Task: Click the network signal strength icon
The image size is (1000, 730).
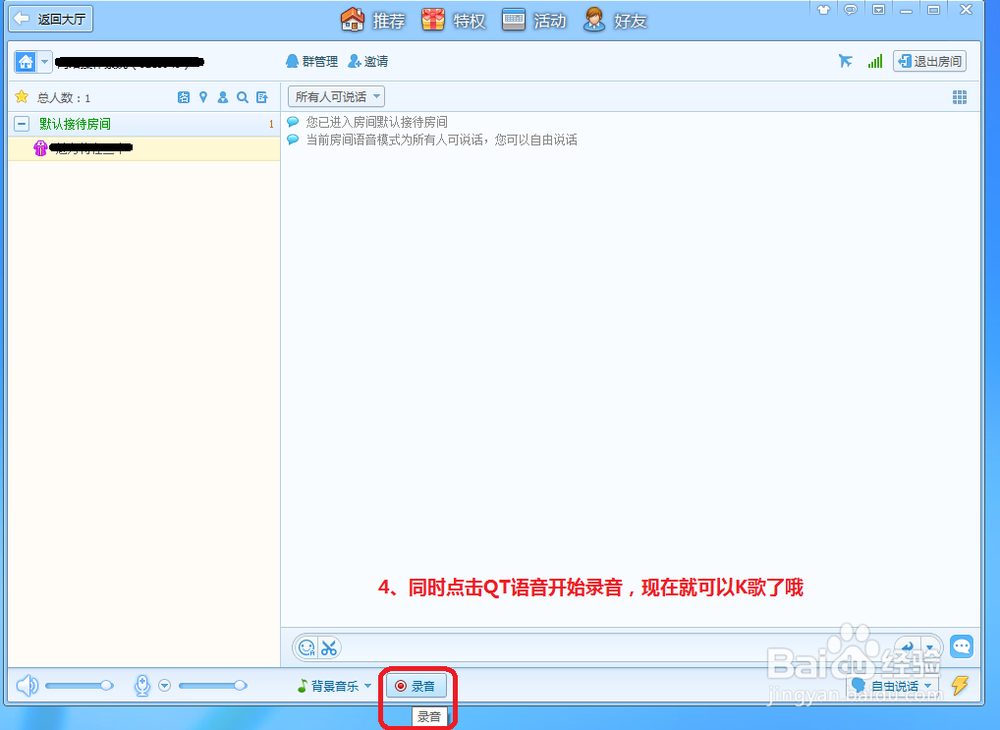Action: 875,61
